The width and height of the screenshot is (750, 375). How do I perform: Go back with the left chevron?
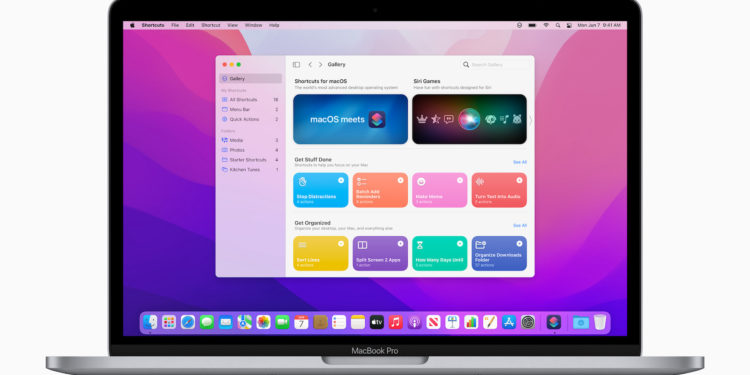pos(310,65)
